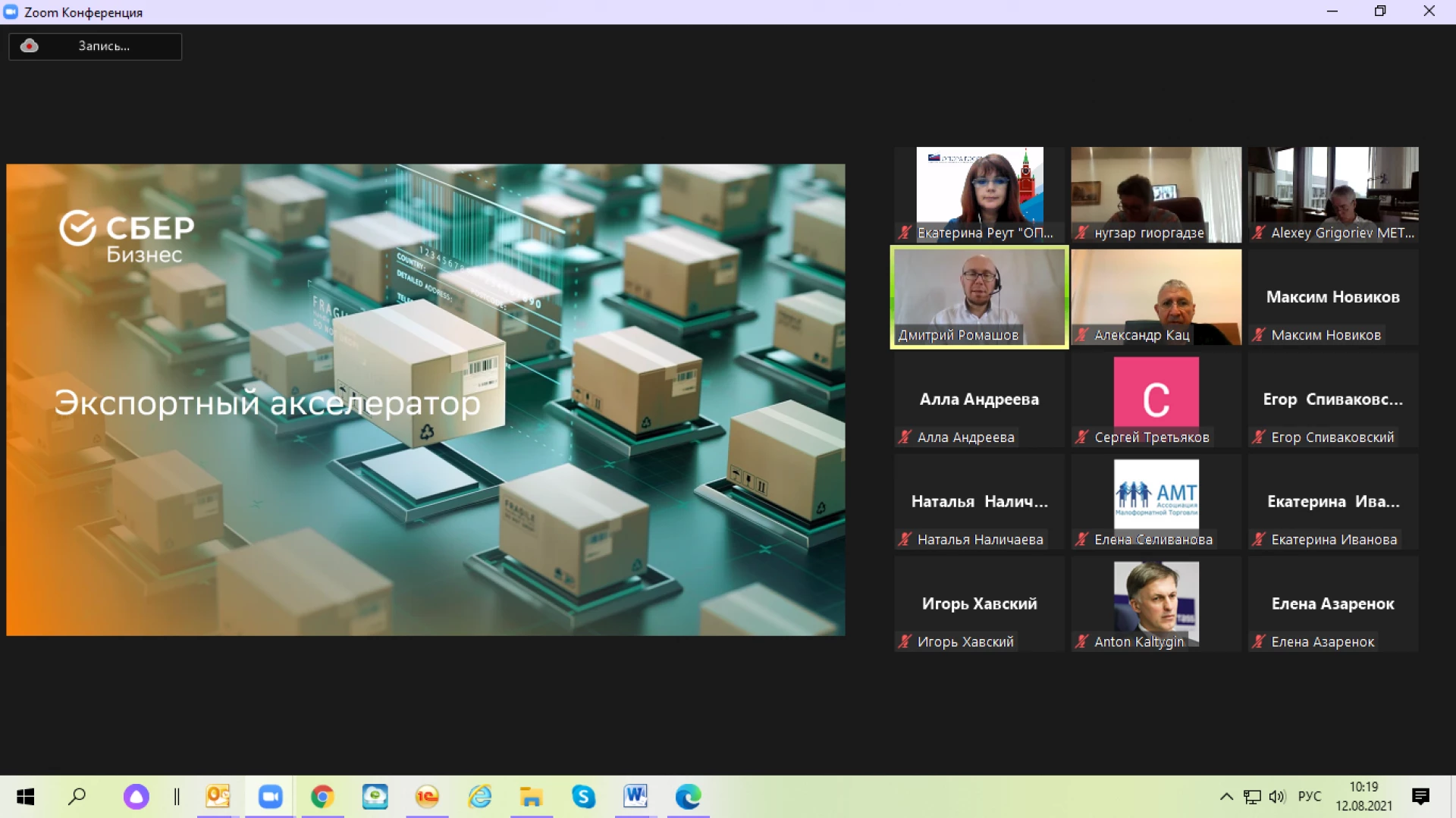Screen dimensions: 1456x818
Task: Select Наталья Наличаева participant tile
Action: pyautogui.click(x=980, y=502)
